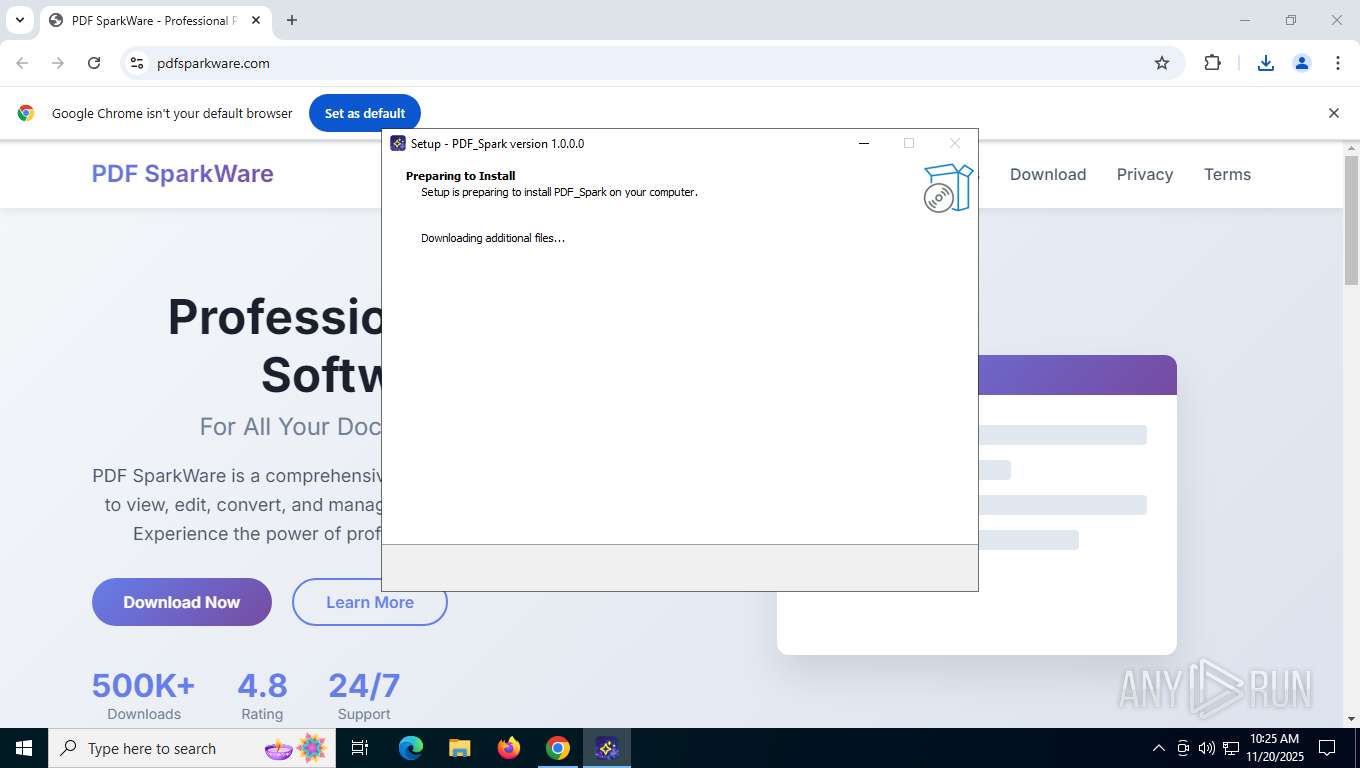Open Task View on taskbar
The image size is (1360, 768).
360,748
